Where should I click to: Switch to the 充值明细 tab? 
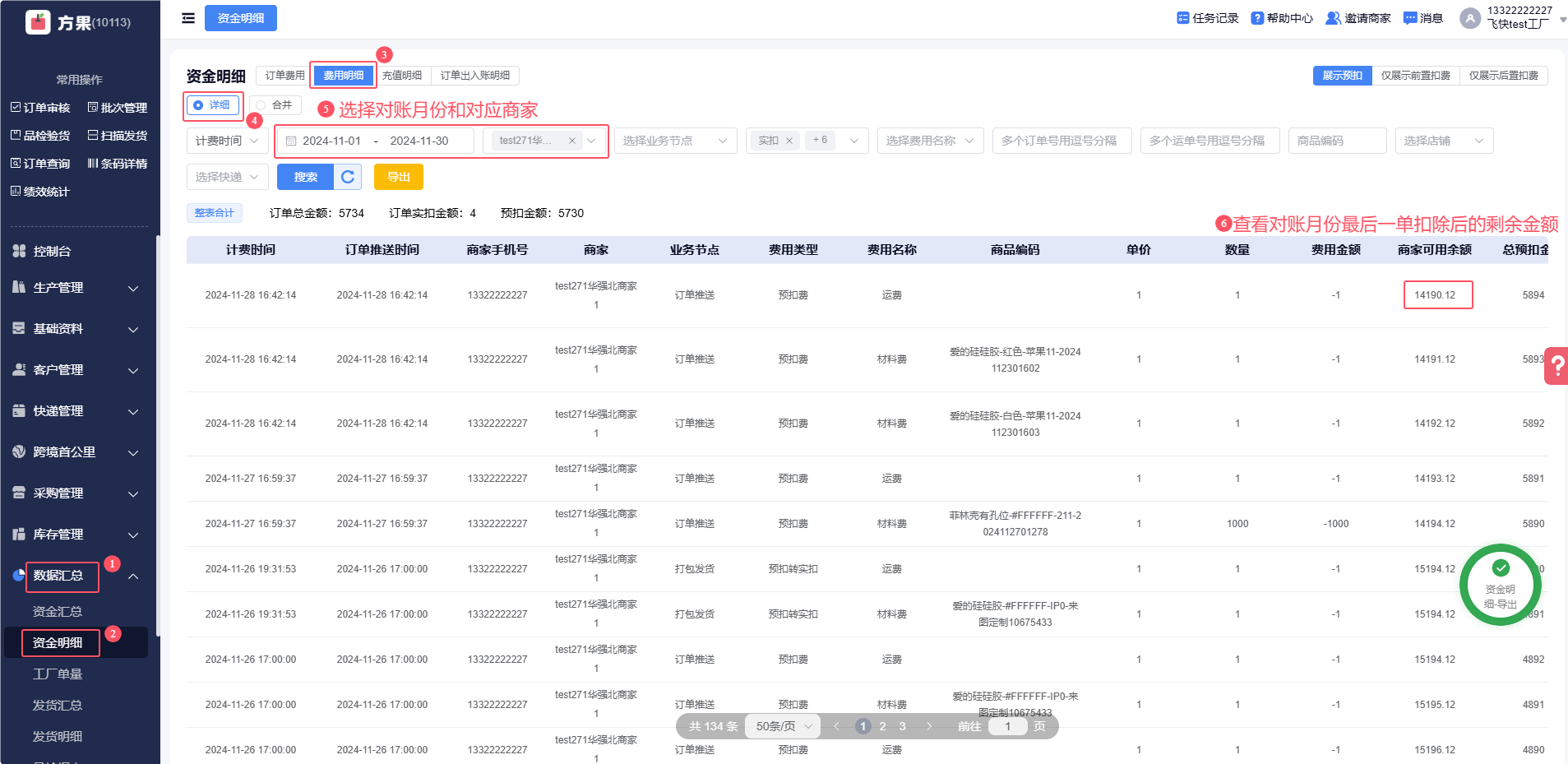click(402, 76)
